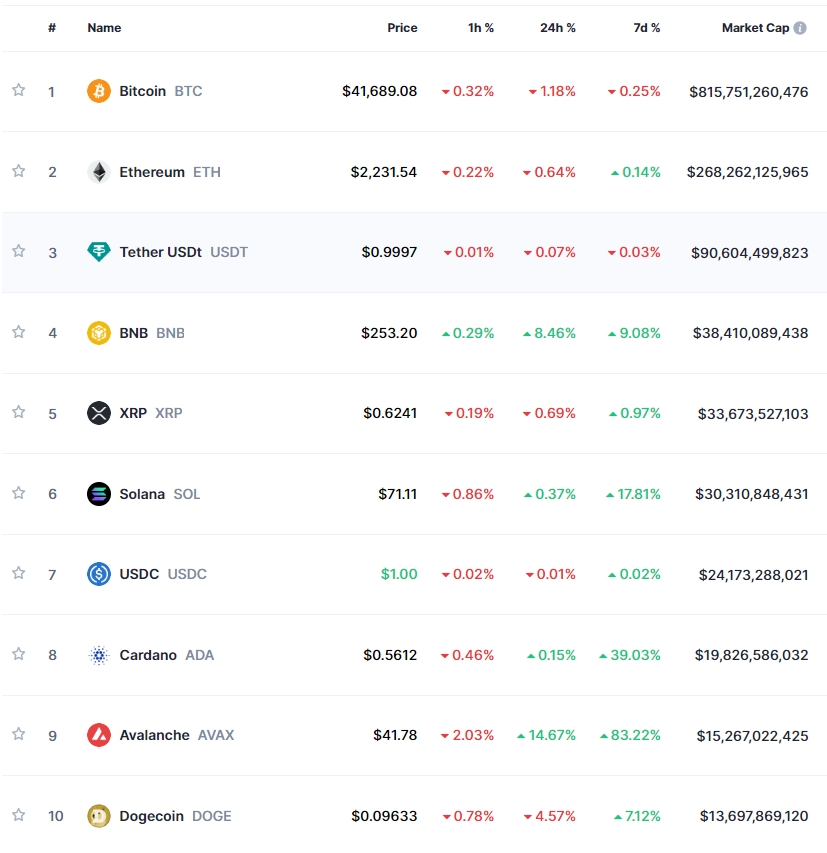Sort by the # rank column header

click(x=52, y=28)
